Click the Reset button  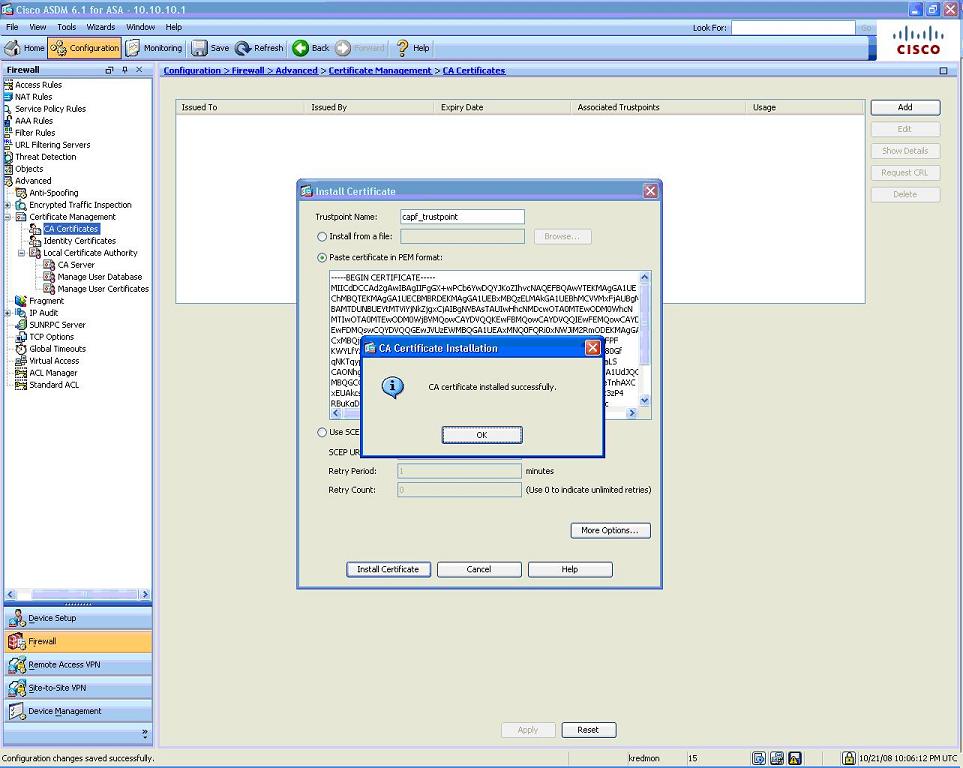[x=588, y=730]
